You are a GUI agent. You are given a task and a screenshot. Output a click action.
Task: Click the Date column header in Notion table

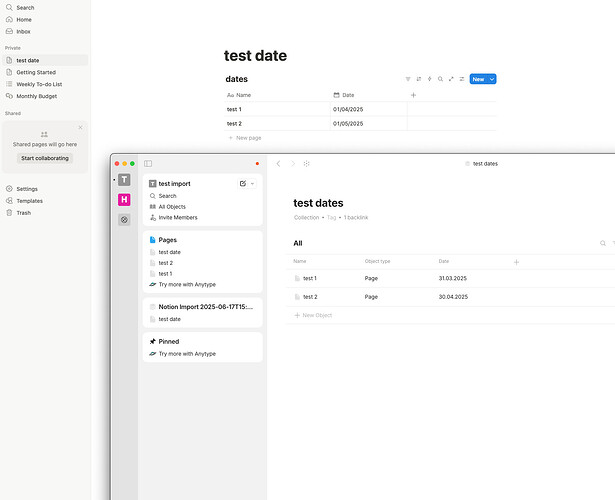344,95
